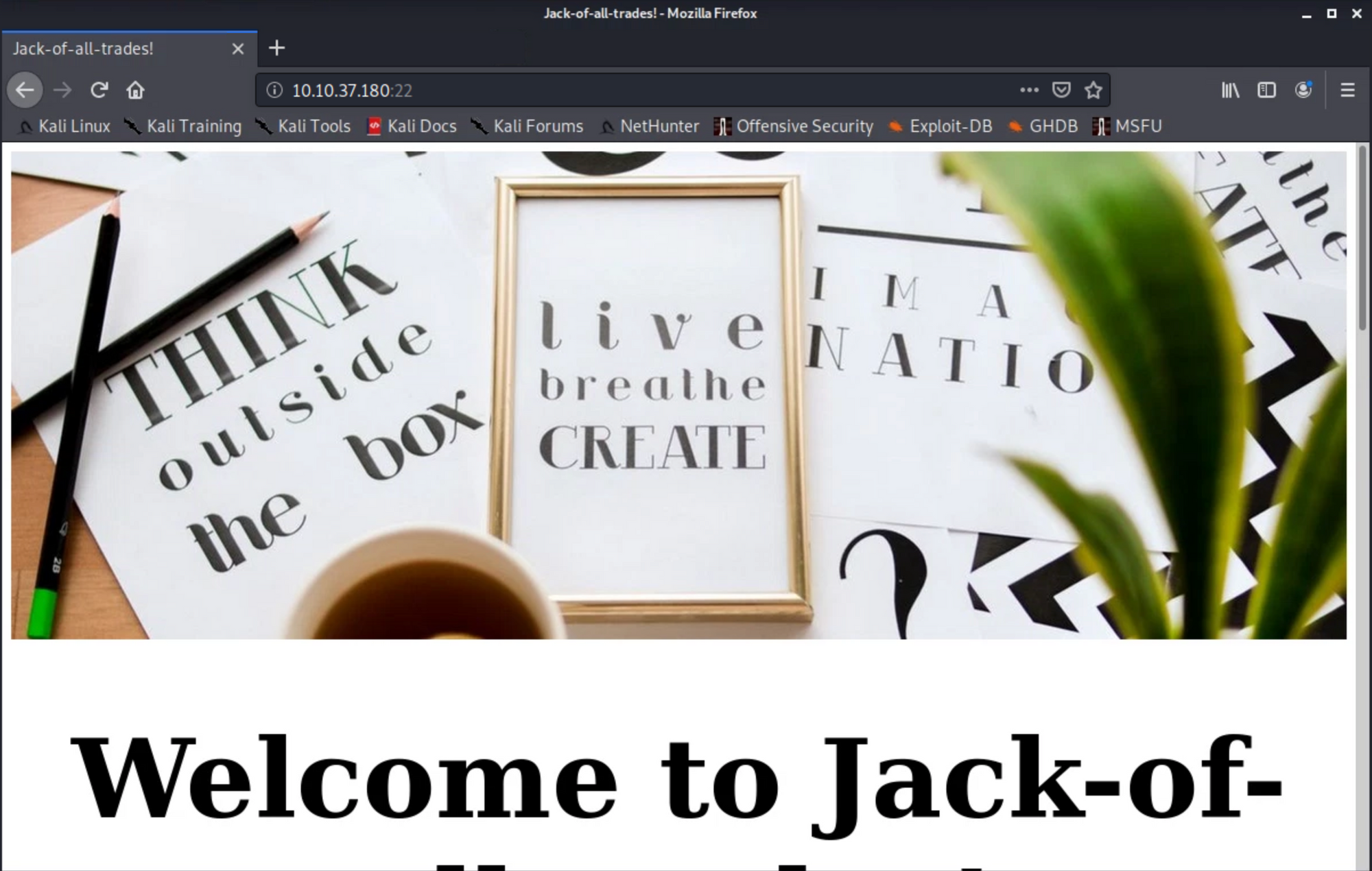Go to the Firefox home page
This screenshot has width=1372, height=871.
[x=135, y=90]
